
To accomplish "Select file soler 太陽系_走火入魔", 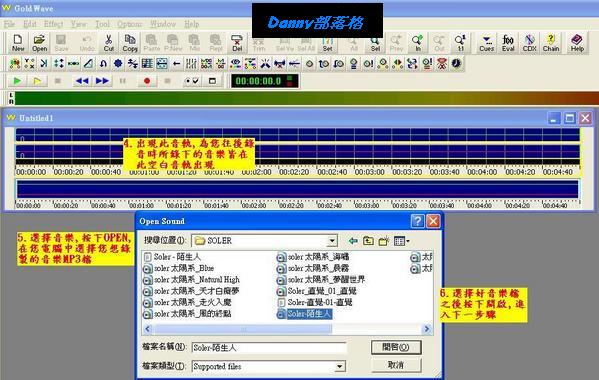I will pyautogui.click(x=187, y=303).
